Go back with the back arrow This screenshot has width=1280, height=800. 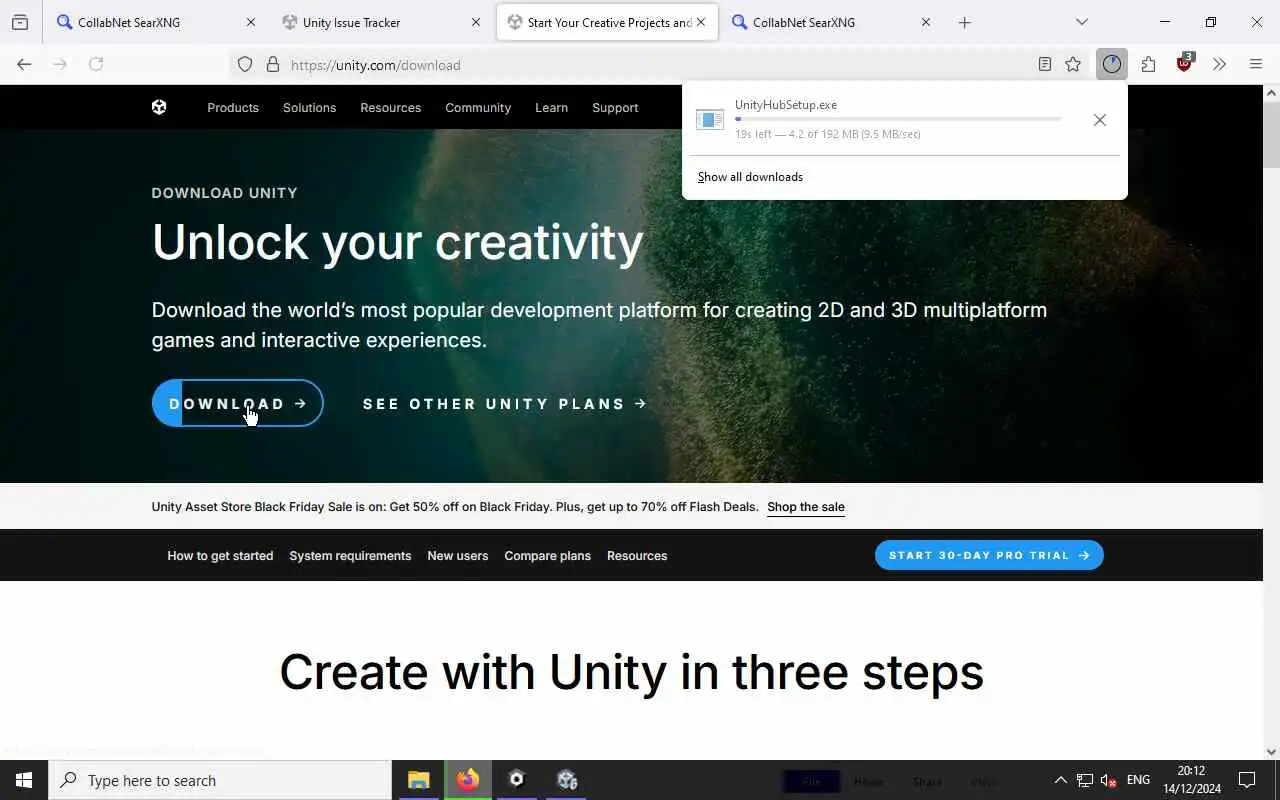[24, 64]
